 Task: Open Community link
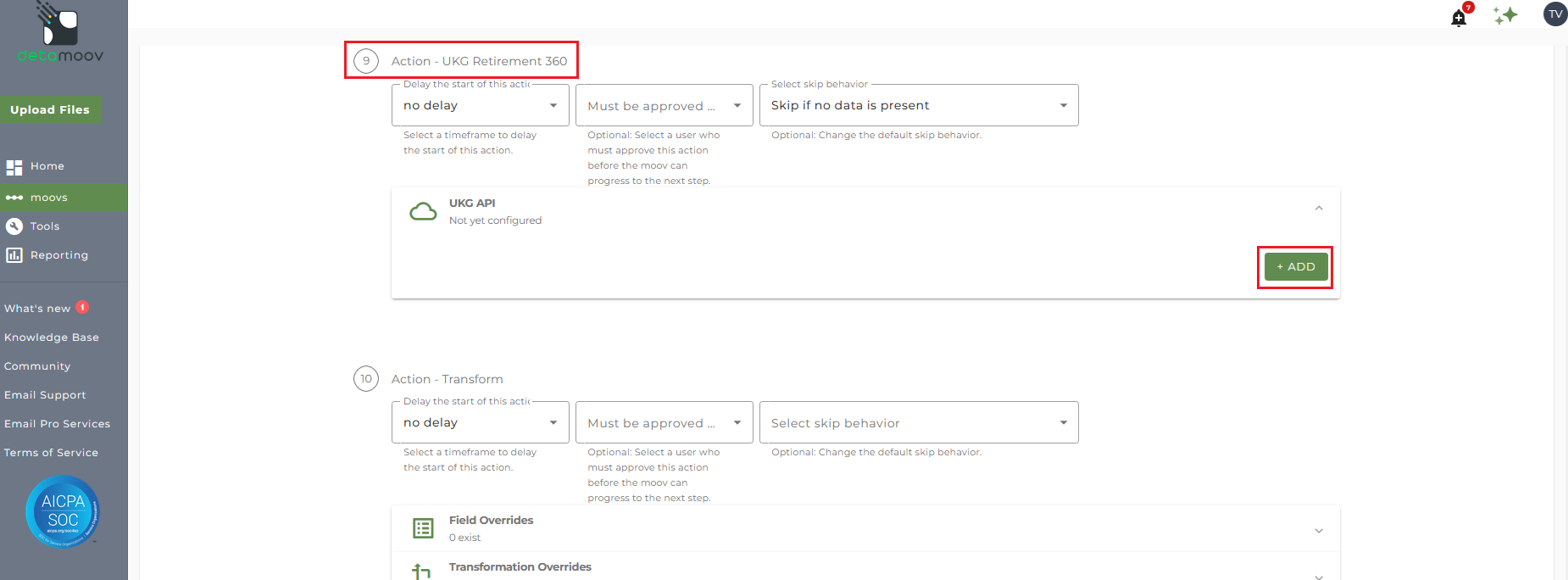click(37, 366)
